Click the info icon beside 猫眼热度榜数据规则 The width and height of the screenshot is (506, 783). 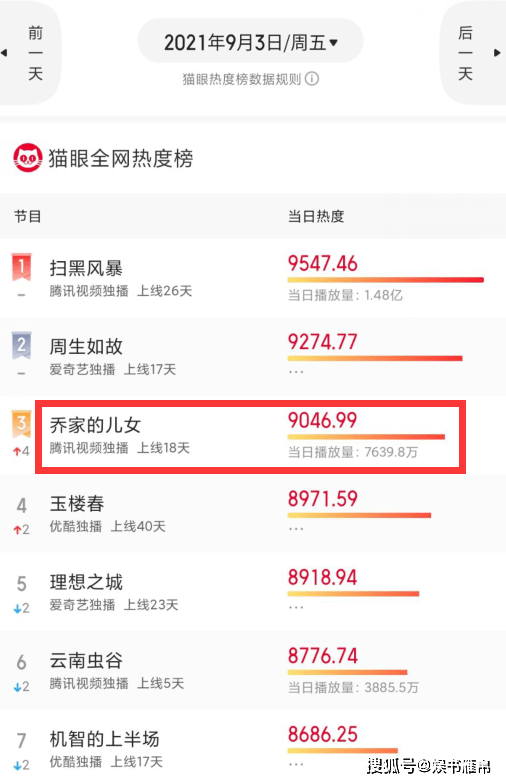(312, 79)
